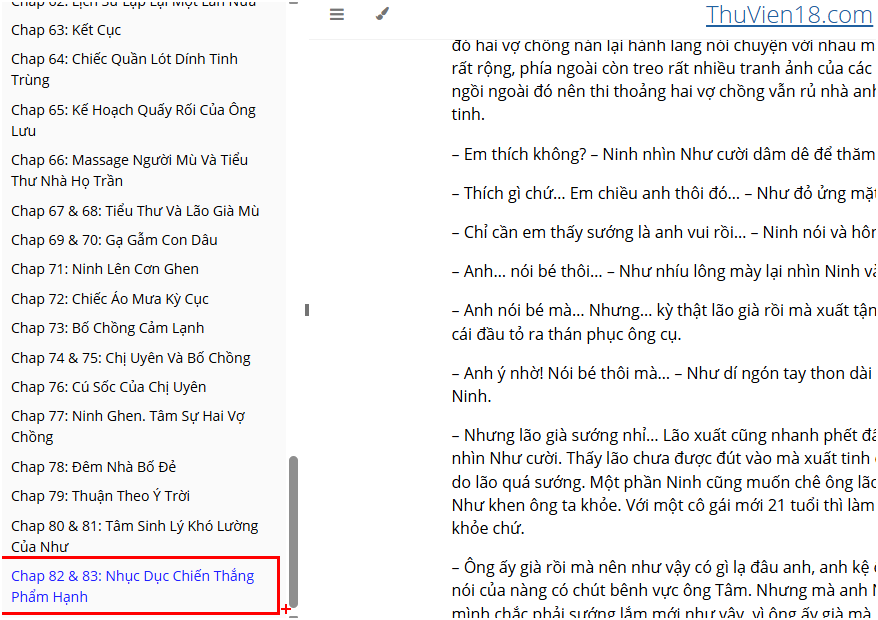
Task: Click highlighted Chap 82 & 83 link
Action: 132,586
